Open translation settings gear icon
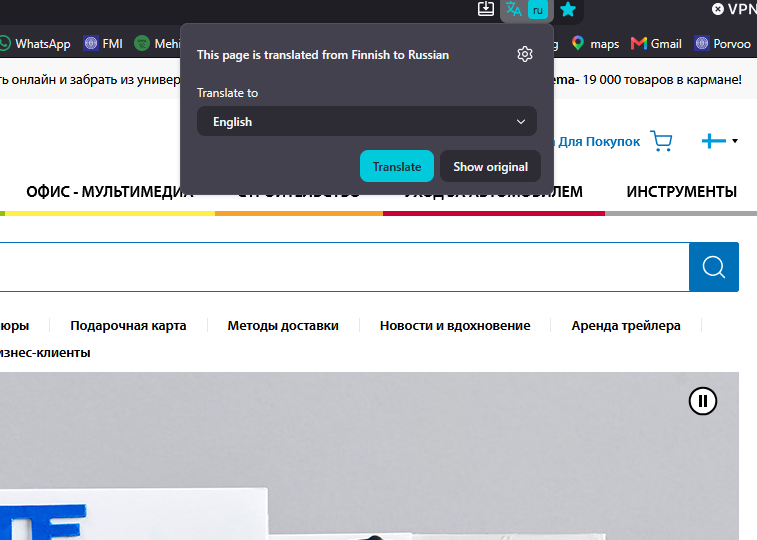This screenshot has width=757, height=540. click(x=524, y=54)
